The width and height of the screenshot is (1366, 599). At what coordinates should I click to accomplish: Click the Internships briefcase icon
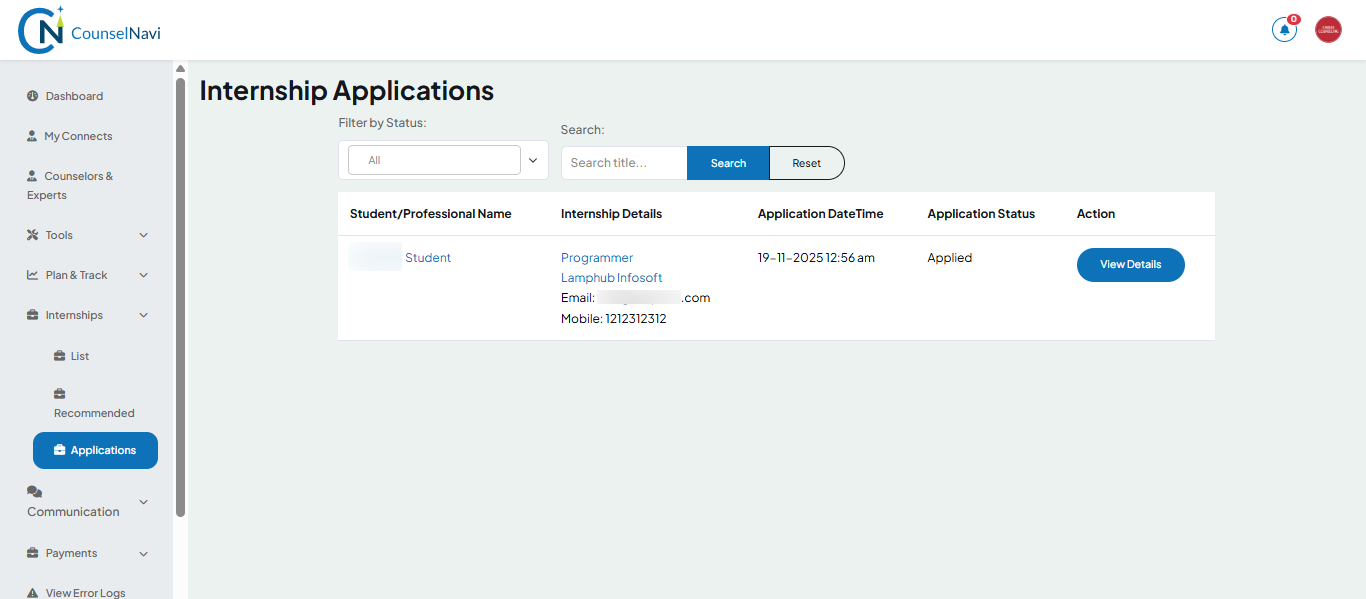31,314
